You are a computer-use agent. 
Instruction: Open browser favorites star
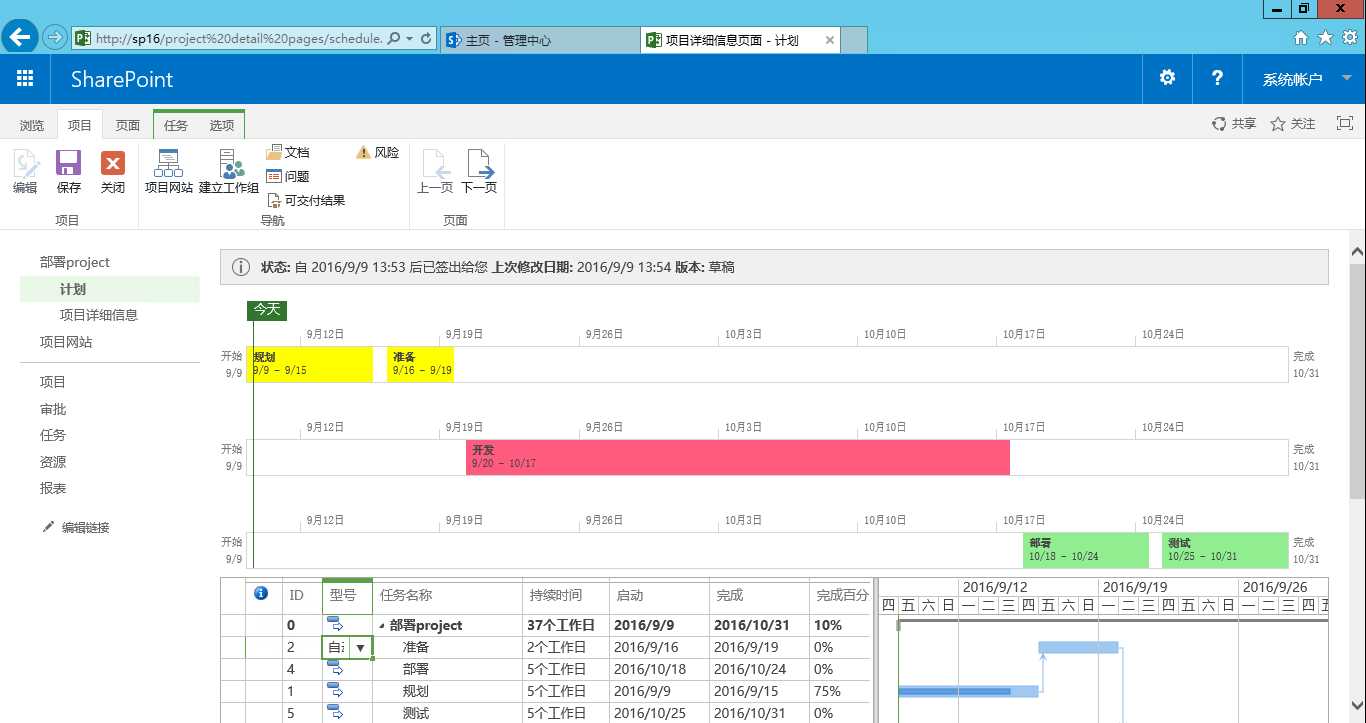coord(1325,38)
